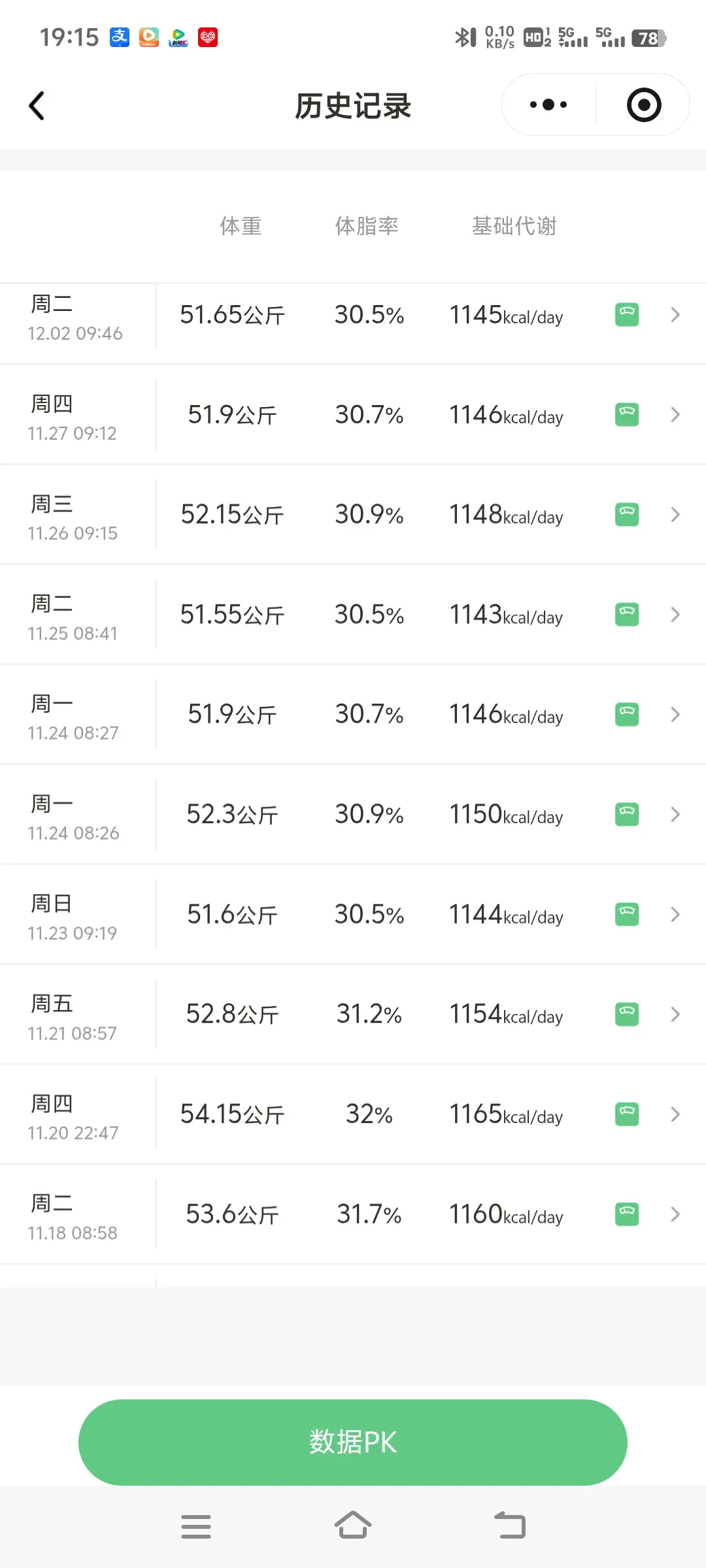
Task: Tap the mini program close circle icon
Action: 644,105
